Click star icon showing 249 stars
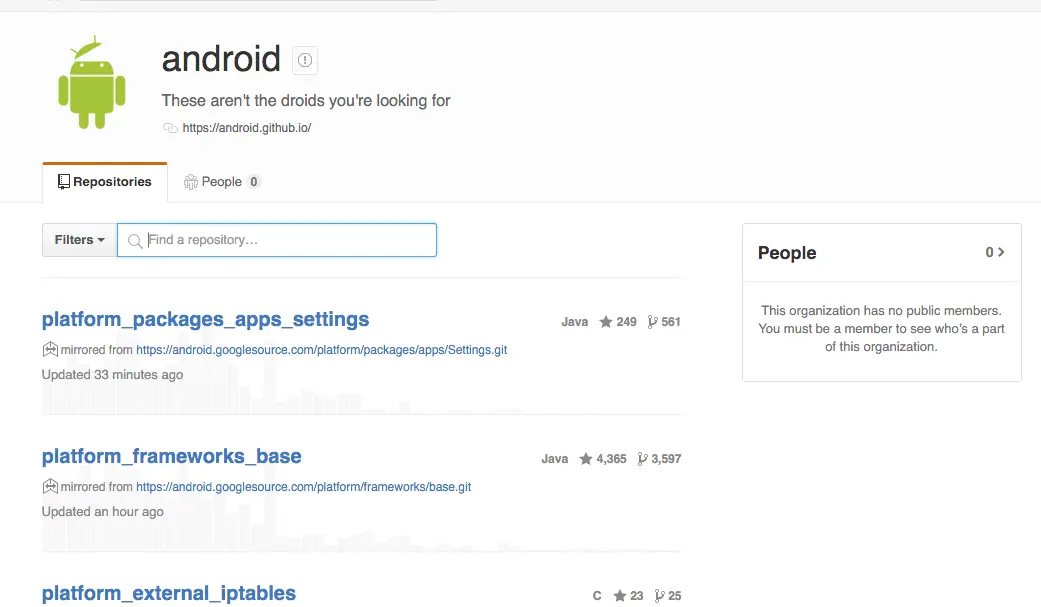This screenshot has height=607, width=1041. pos(605,321)
